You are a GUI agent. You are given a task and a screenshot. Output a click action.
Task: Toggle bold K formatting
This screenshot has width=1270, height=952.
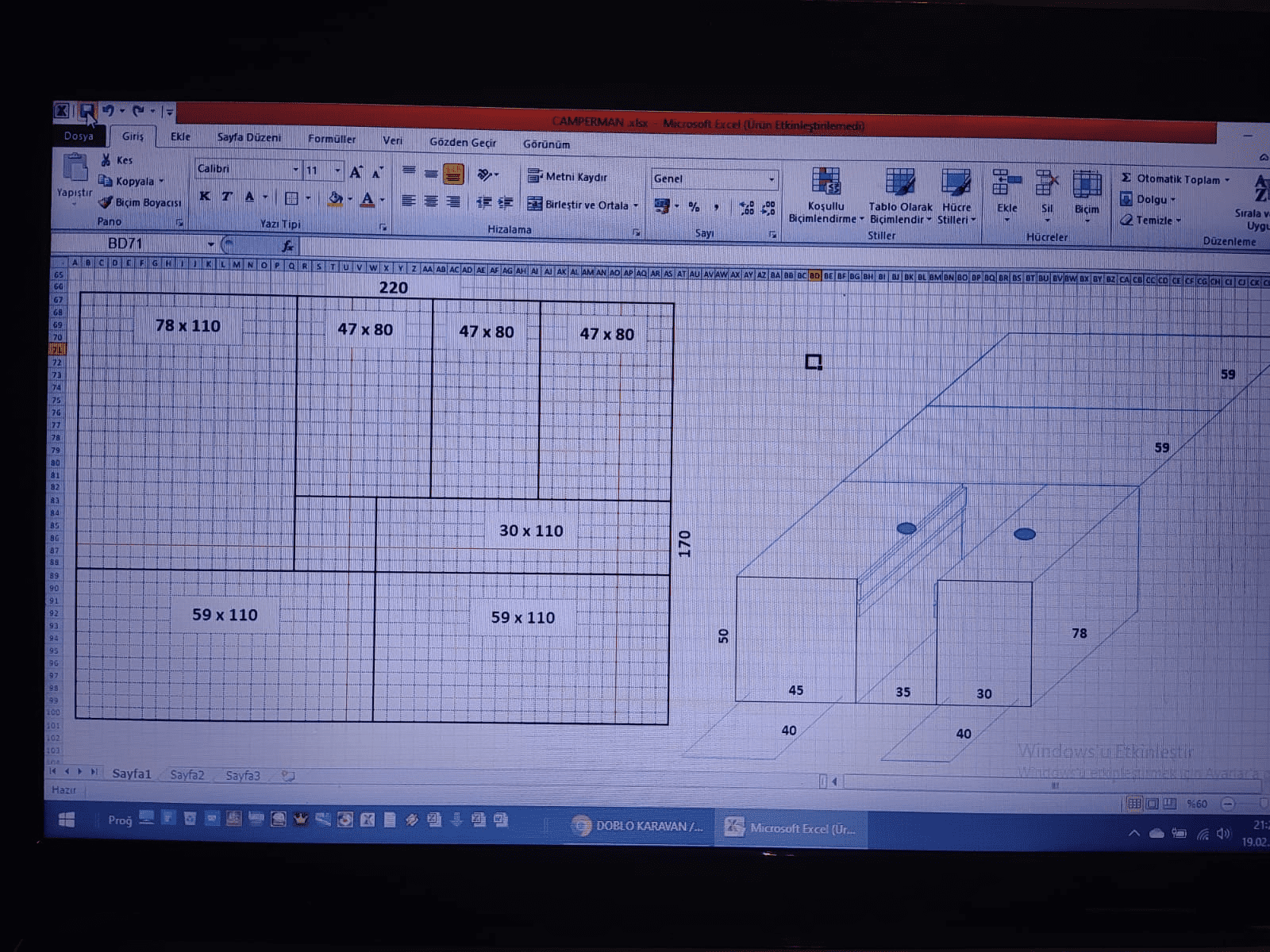[x=205, y=196]
